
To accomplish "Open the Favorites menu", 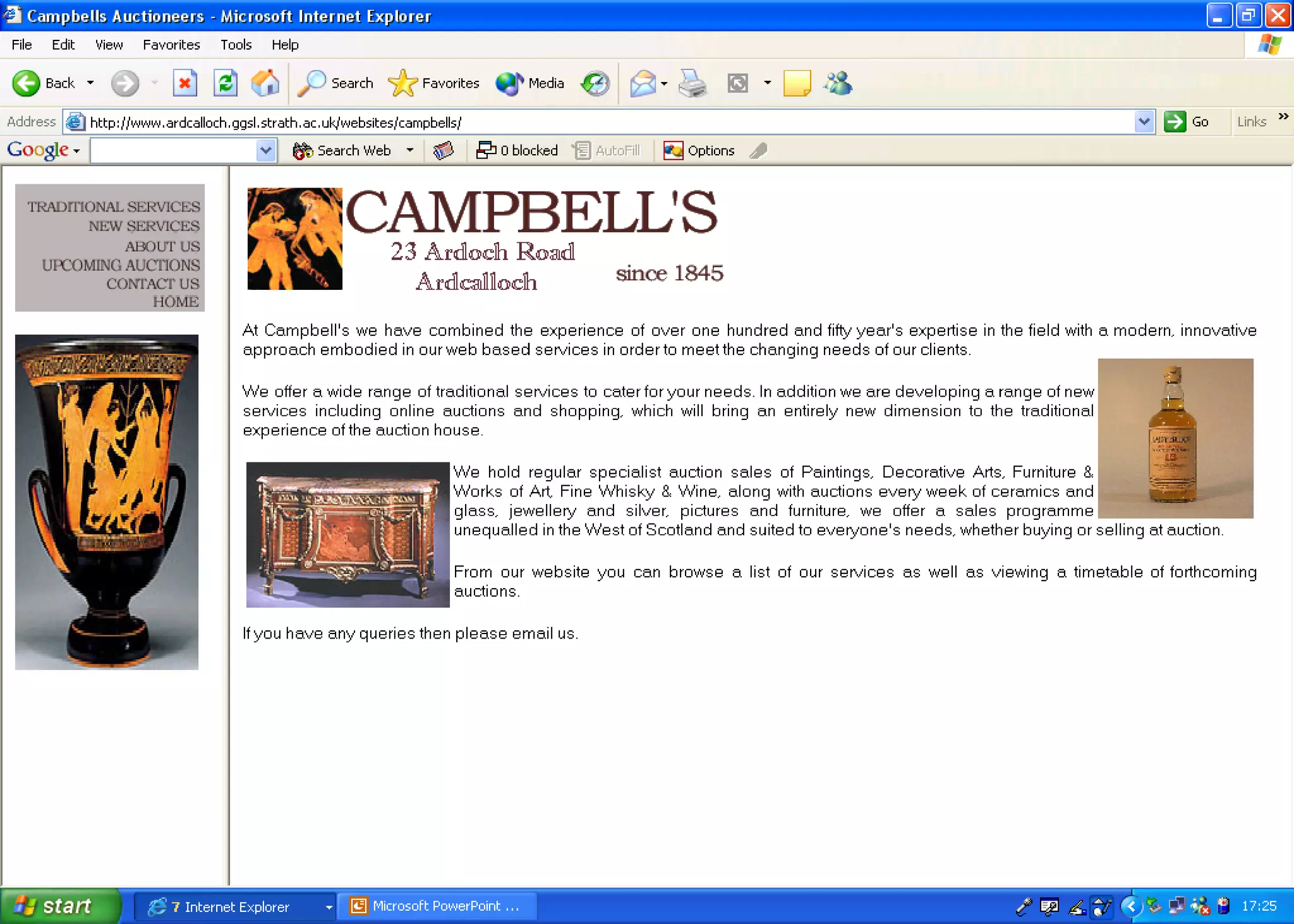I will click(171, 45).
